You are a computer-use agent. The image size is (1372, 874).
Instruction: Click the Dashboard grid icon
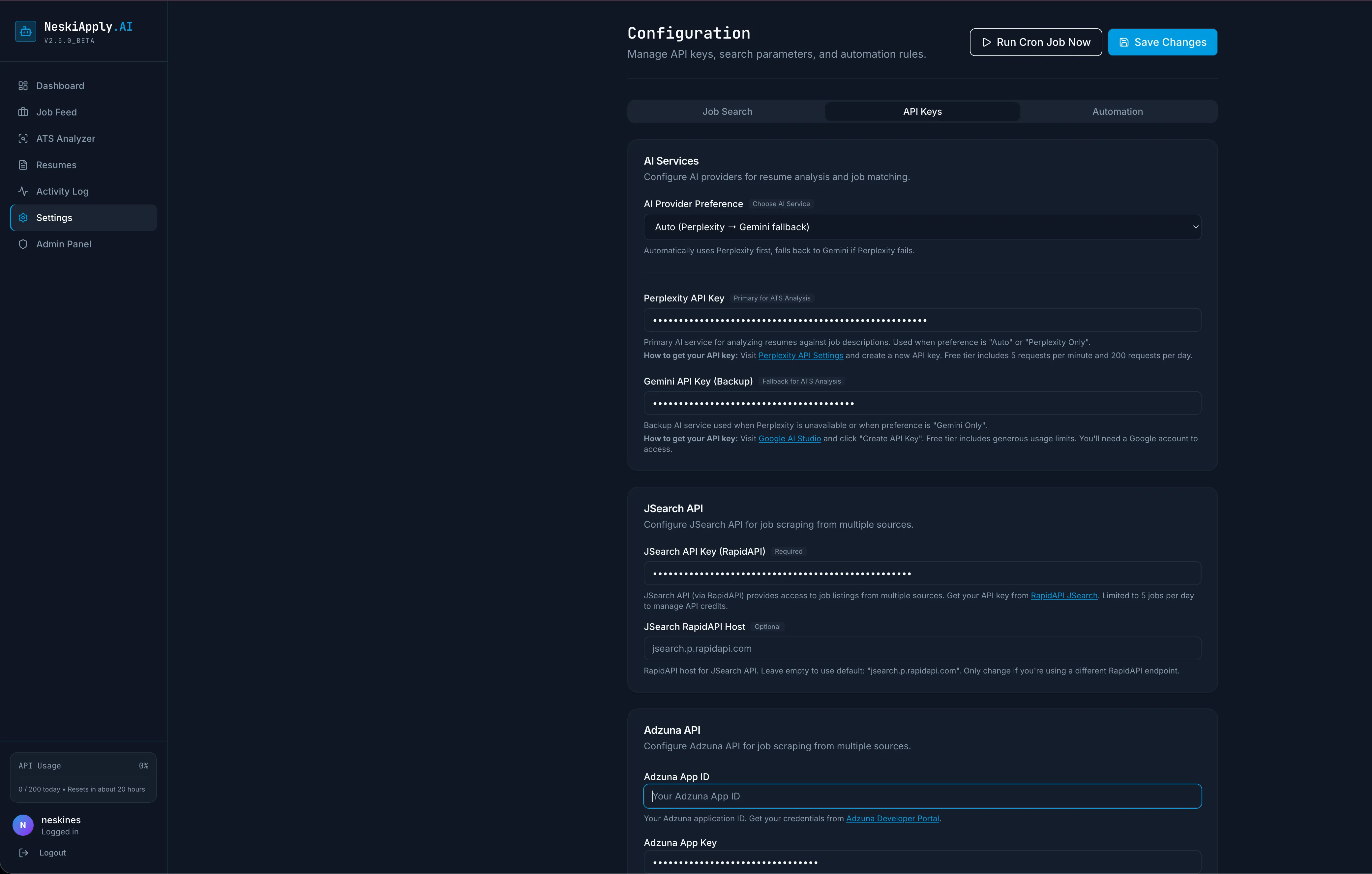click(23, 85)
